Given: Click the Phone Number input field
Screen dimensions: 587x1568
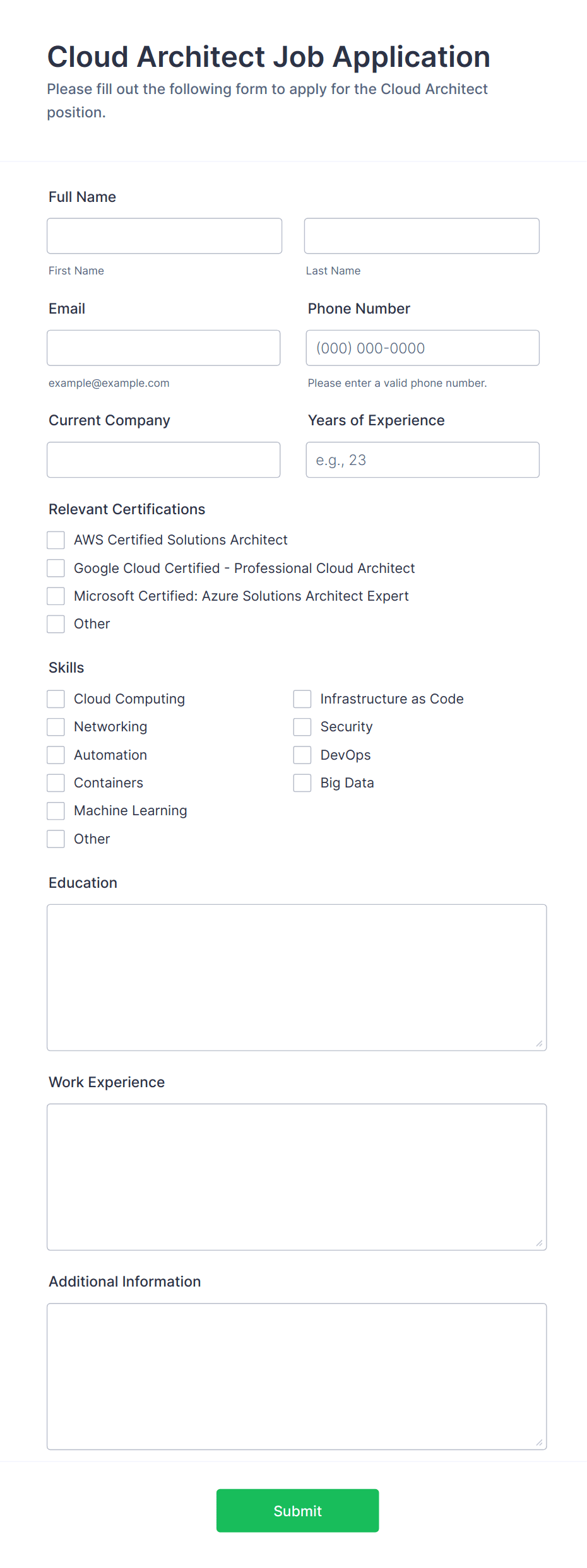Looking at the screenshot, I should click(422, 348).
